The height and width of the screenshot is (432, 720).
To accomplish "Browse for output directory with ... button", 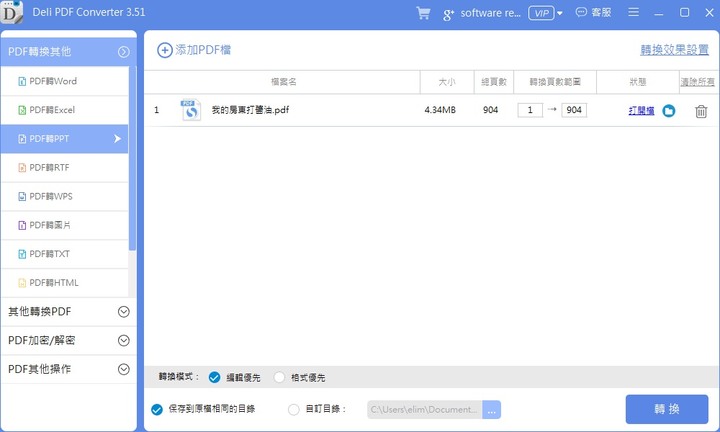I will 491,410.
